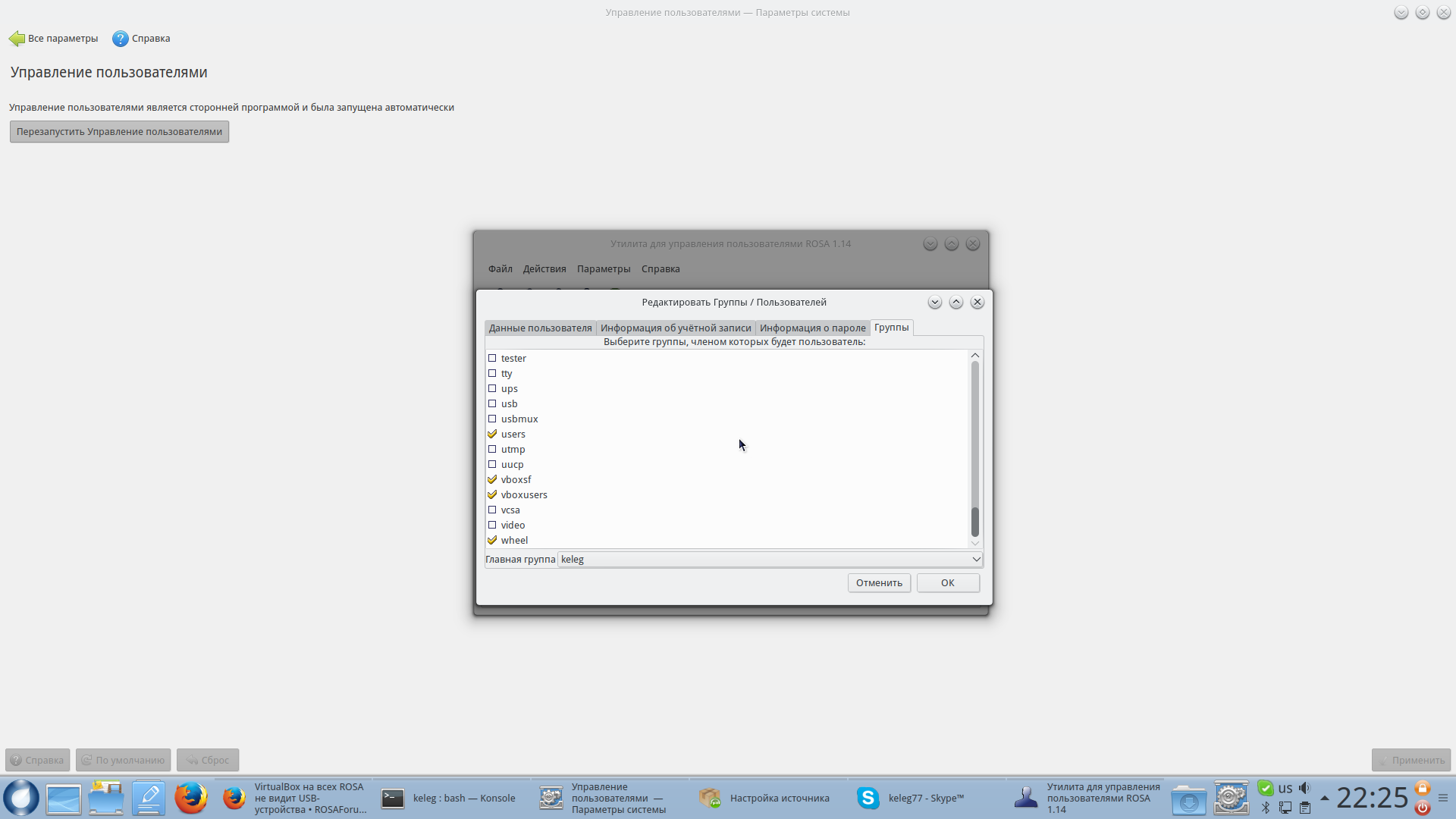
Task: Open the Действия menu
Action: 544,269
